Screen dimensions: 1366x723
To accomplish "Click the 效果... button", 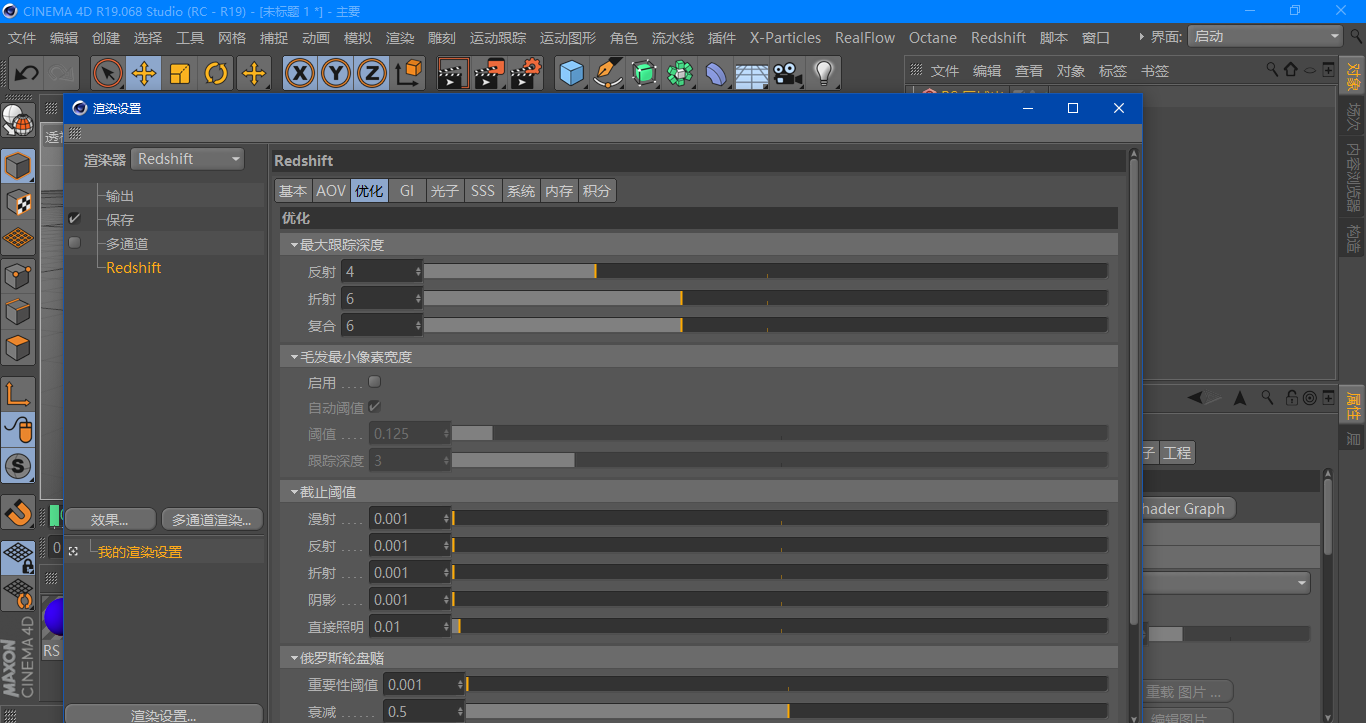I will pos(110,519).
